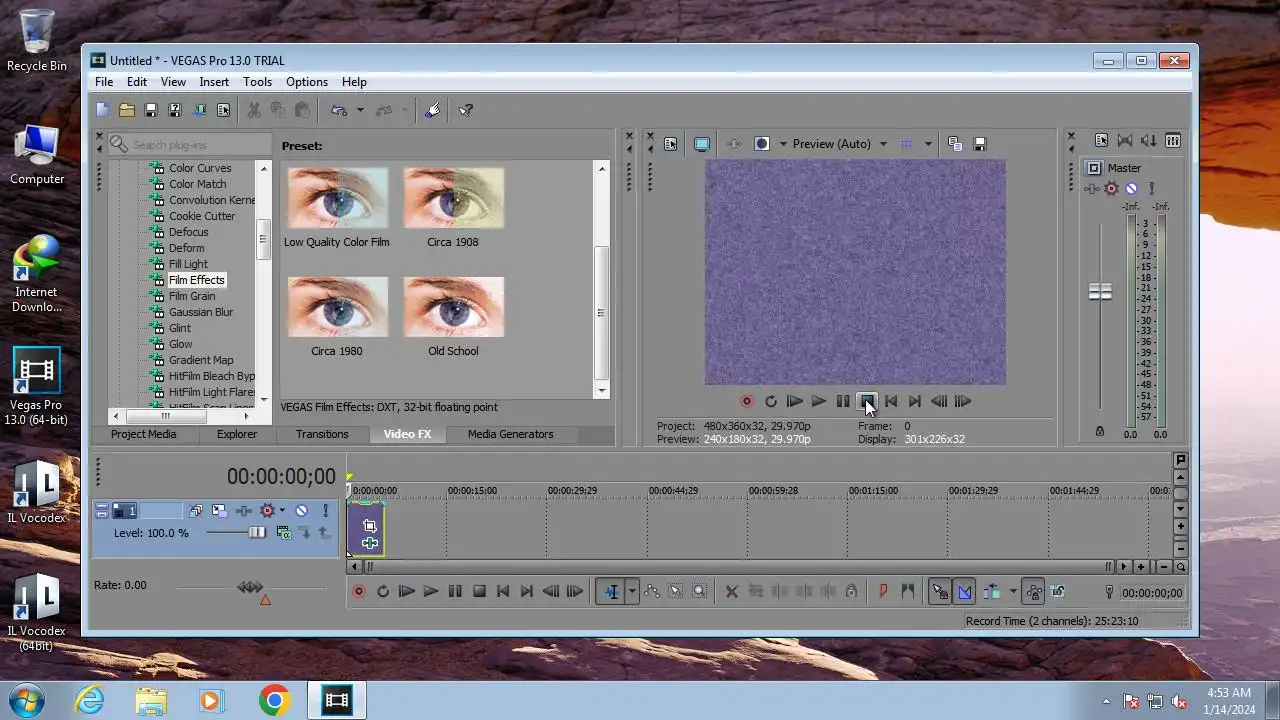Click the What's This help icon
Image resolution: width=1280 pixels, height=720 pixels.
pyautogui.click(x=466, y=110)
